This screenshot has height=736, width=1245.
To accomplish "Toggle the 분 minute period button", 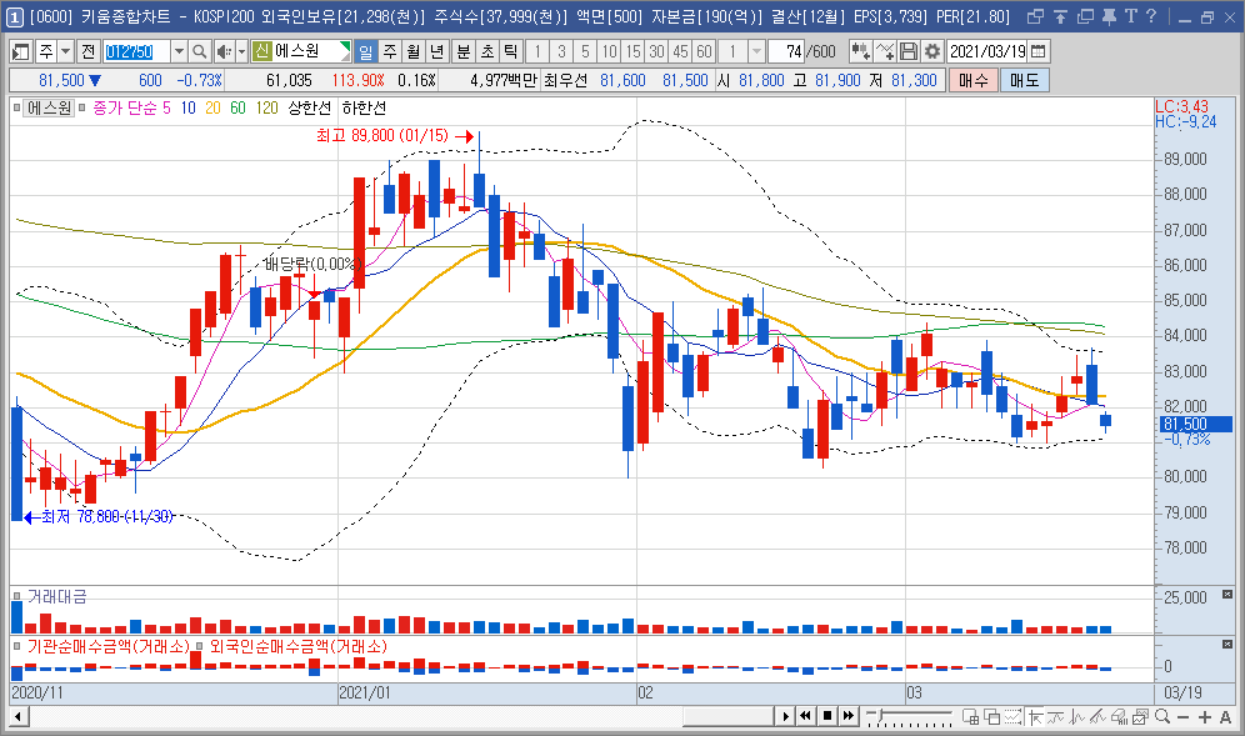I will tap(463, 52).
